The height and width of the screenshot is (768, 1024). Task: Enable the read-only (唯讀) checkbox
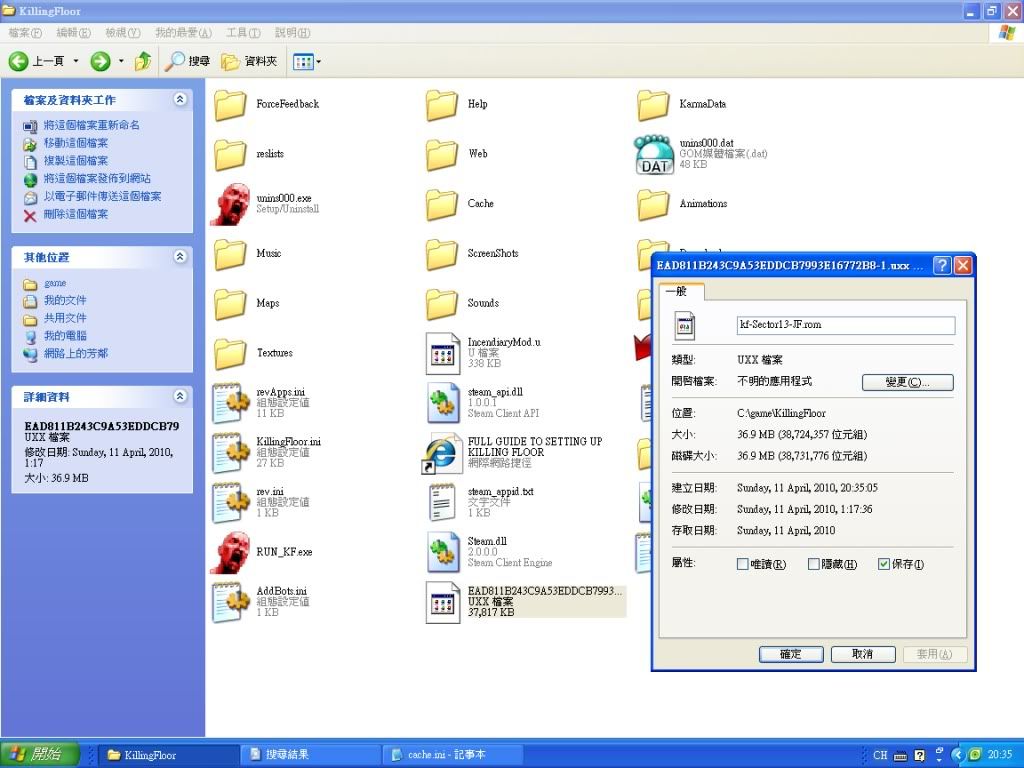point(743,564)
